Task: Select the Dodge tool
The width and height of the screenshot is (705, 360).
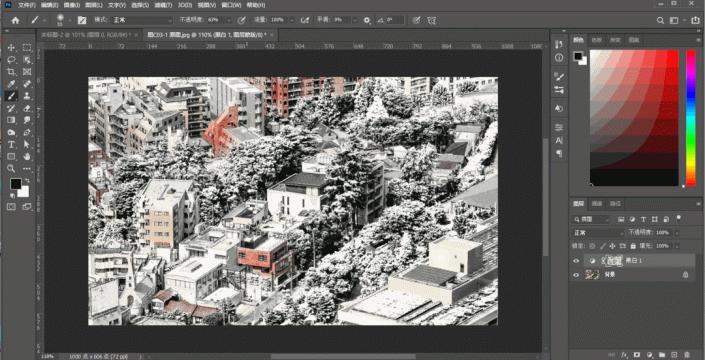Action: 12,133
